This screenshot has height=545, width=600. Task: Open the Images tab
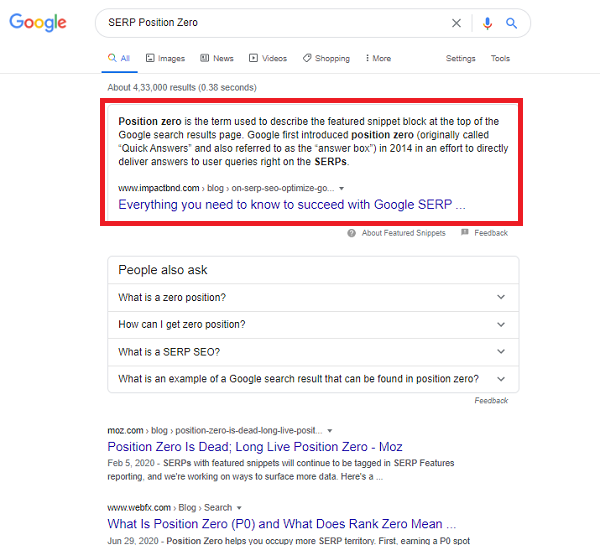click(x=165, y=58)
